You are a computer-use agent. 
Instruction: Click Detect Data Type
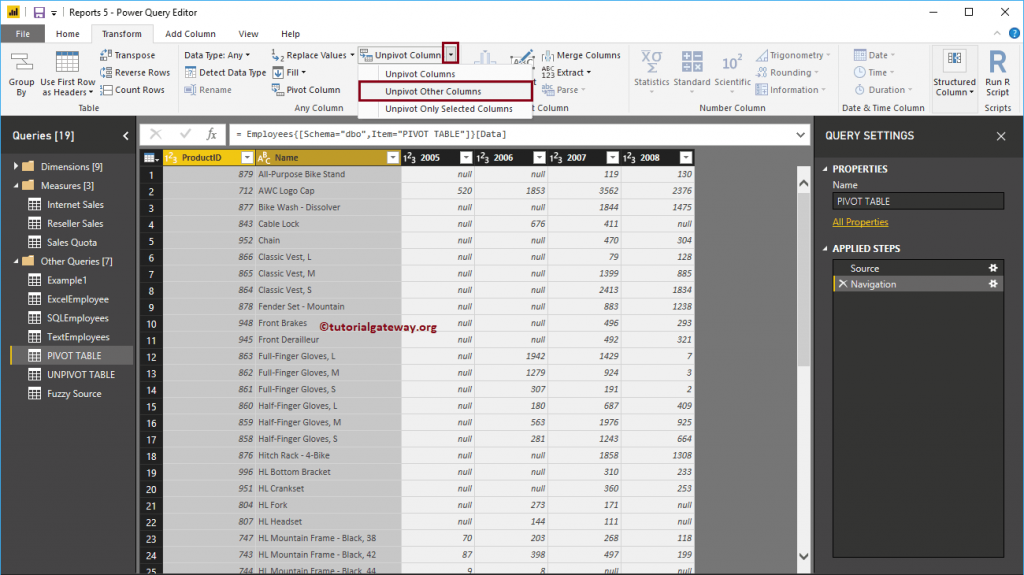pos(225,73)
